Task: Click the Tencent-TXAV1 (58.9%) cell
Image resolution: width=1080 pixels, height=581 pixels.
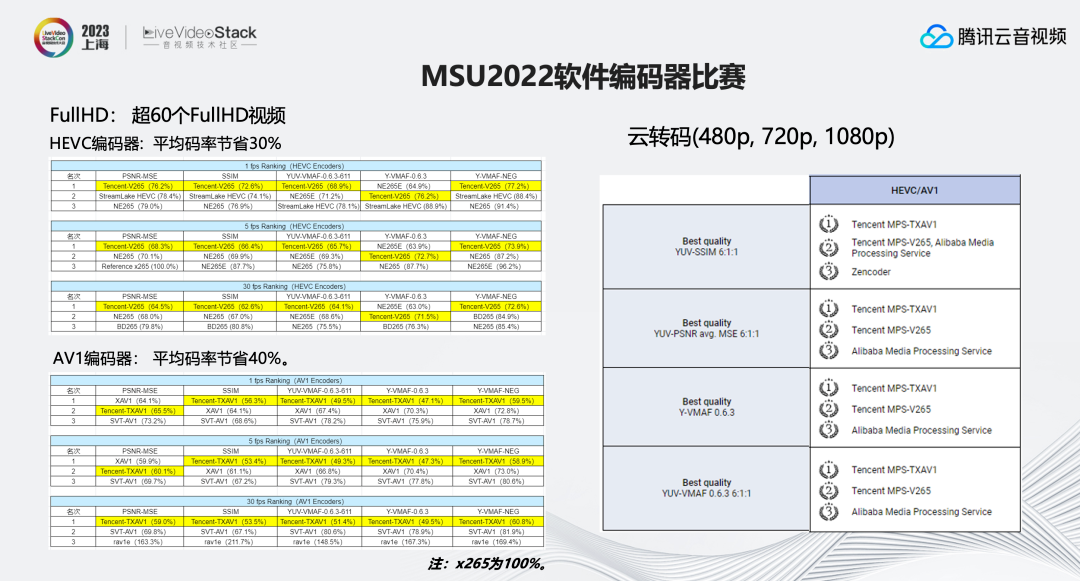Action: click(x=496, y=461)
